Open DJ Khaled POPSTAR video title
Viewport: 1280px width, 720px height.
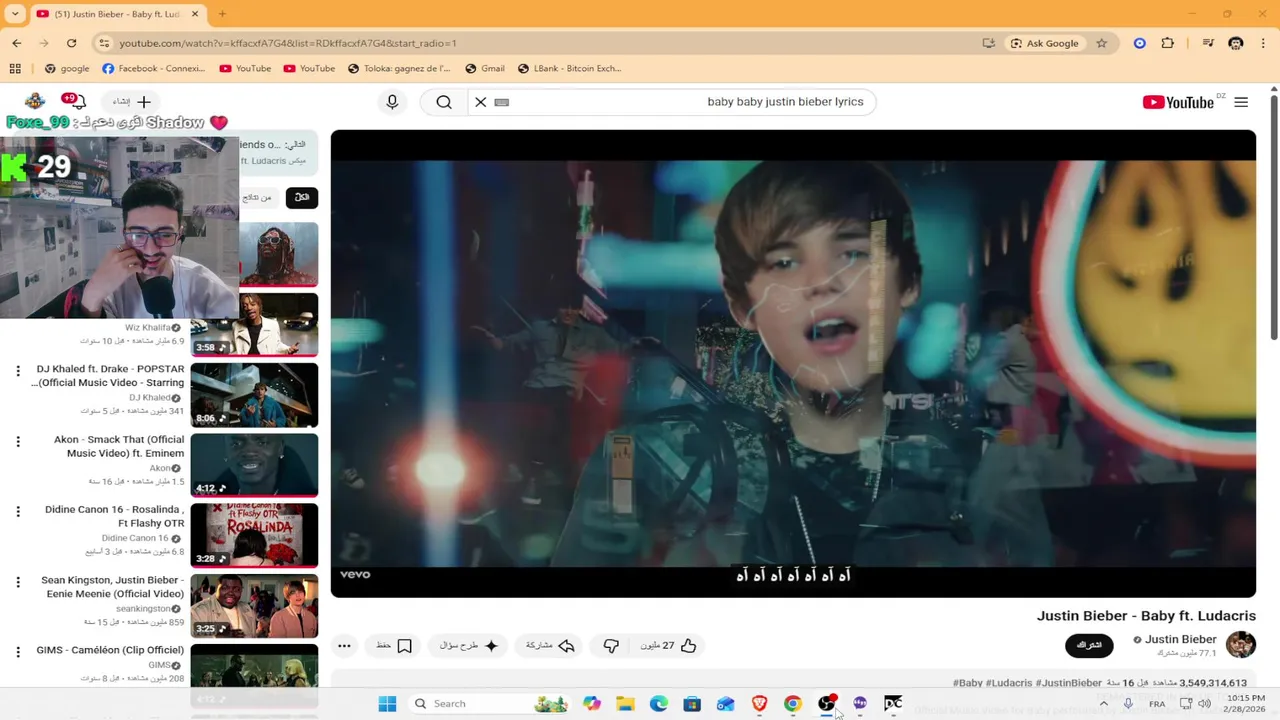click(x=109, y=375)
